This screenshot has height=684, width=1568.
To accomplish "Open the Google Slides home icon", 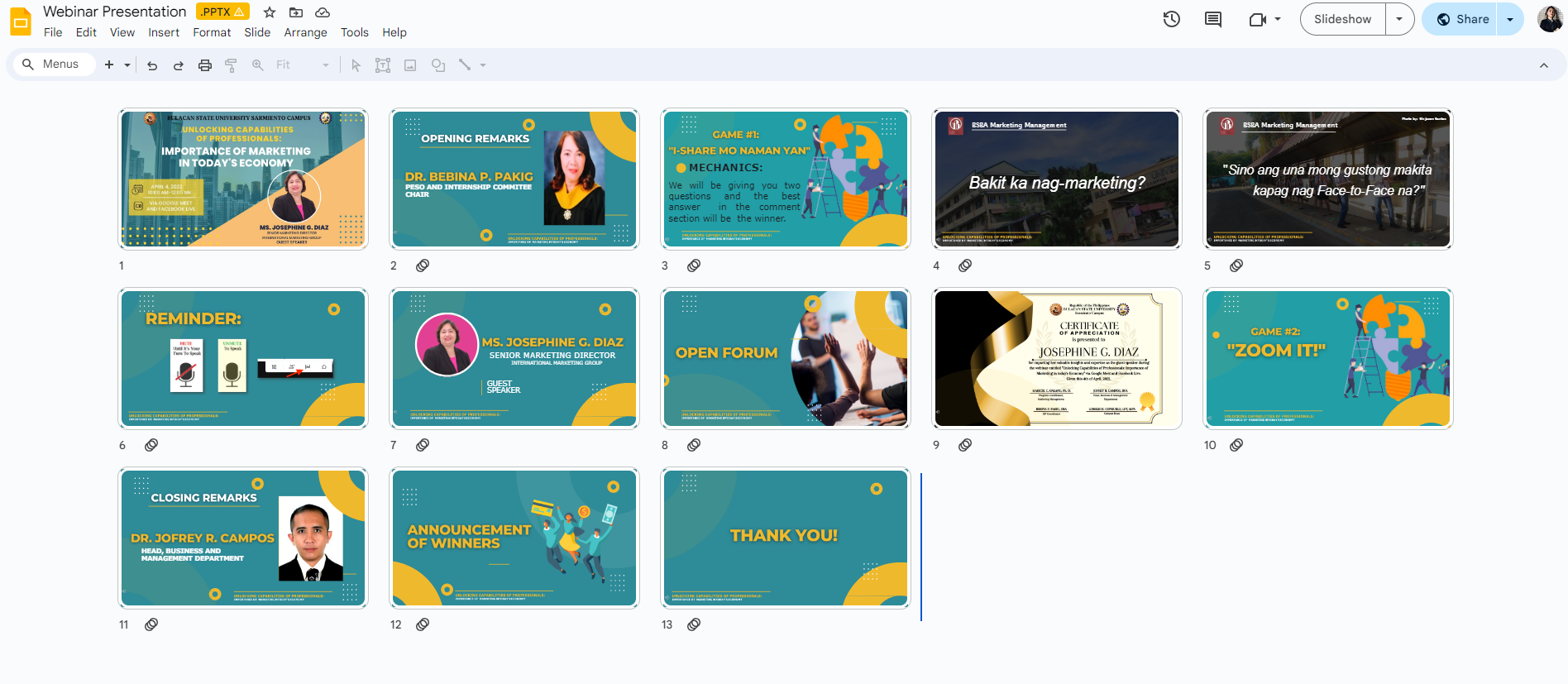I will (x=21, y=21).
